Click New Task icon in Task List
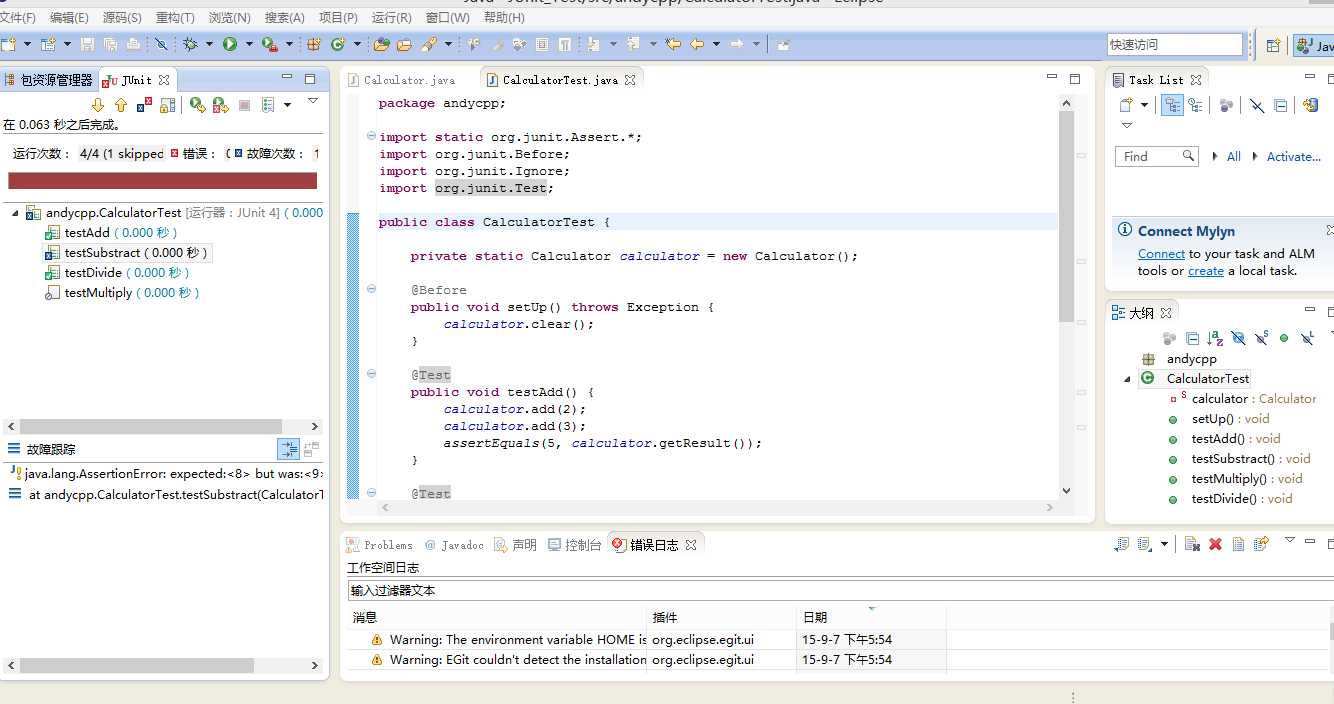 [x=1126, y=105]
